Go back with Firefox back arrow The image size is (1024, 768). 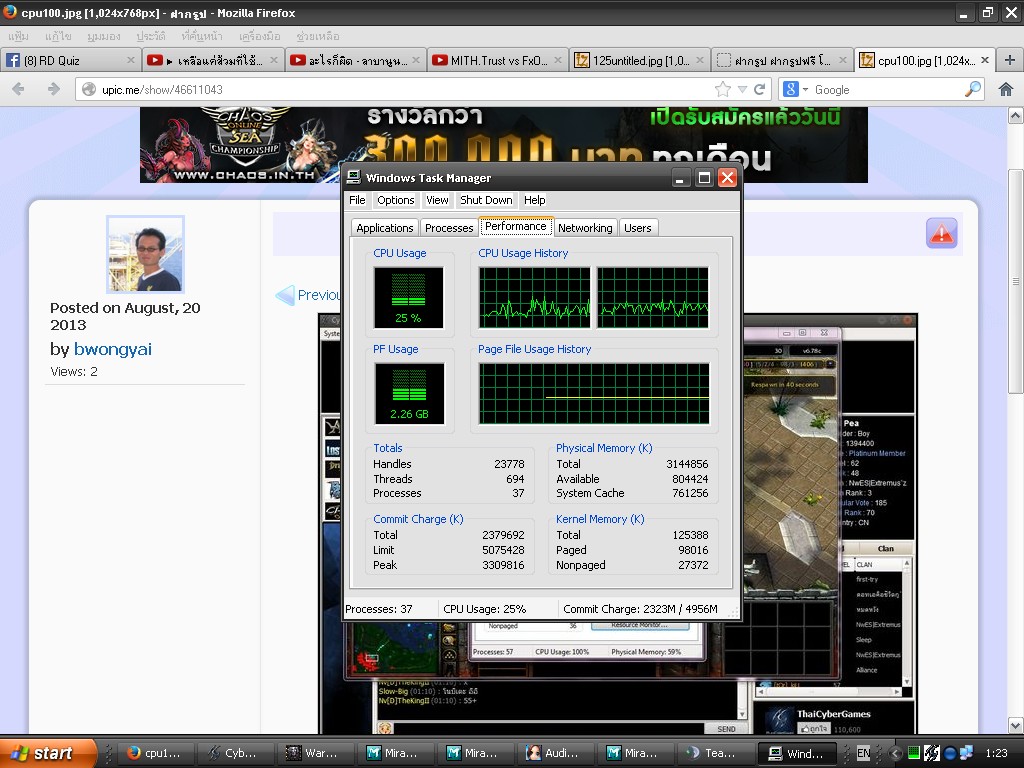[18, 89]
